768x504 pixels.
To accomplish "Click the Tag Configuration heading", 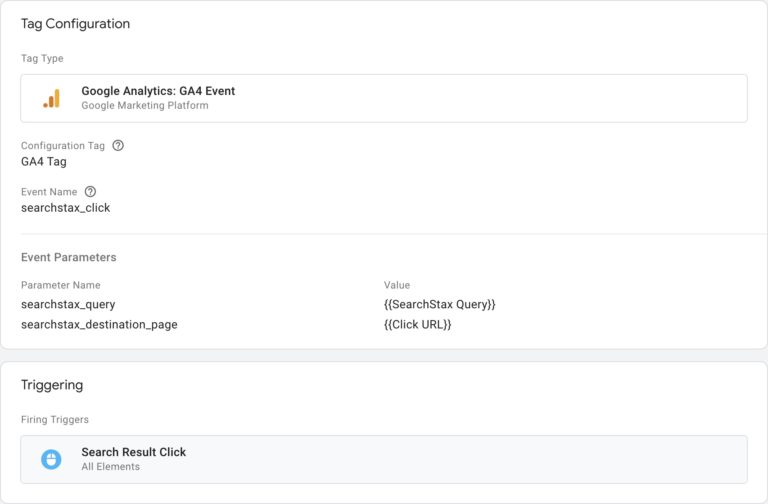I will (x=75, y=23).
